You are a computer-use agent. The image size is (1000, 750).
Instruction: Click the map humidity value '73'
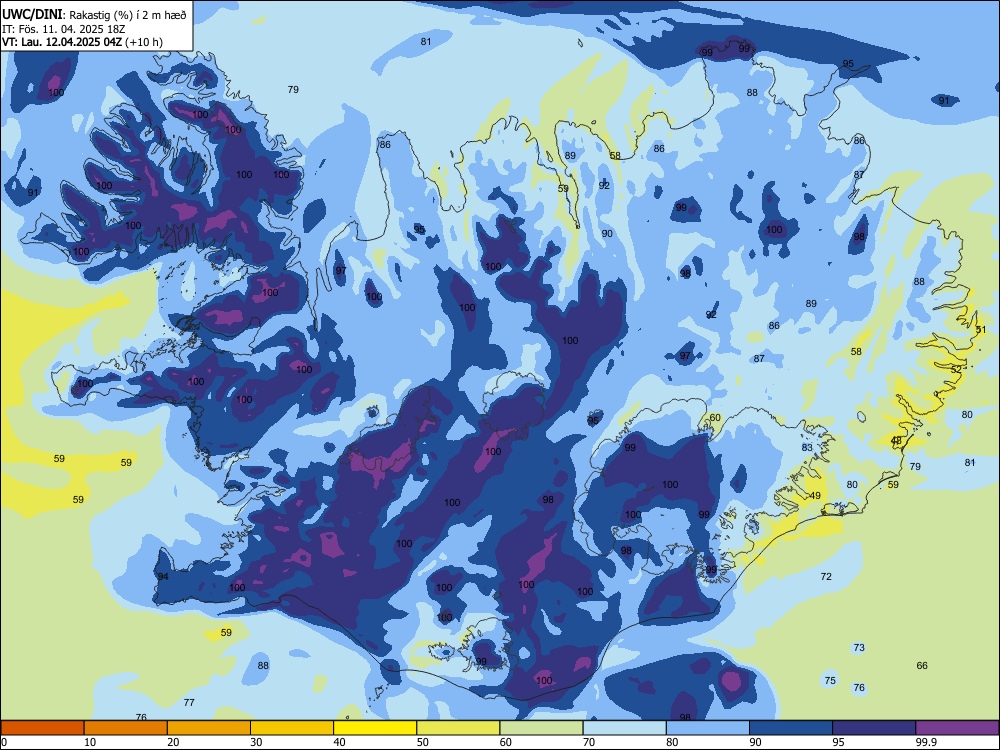point(859,647)
